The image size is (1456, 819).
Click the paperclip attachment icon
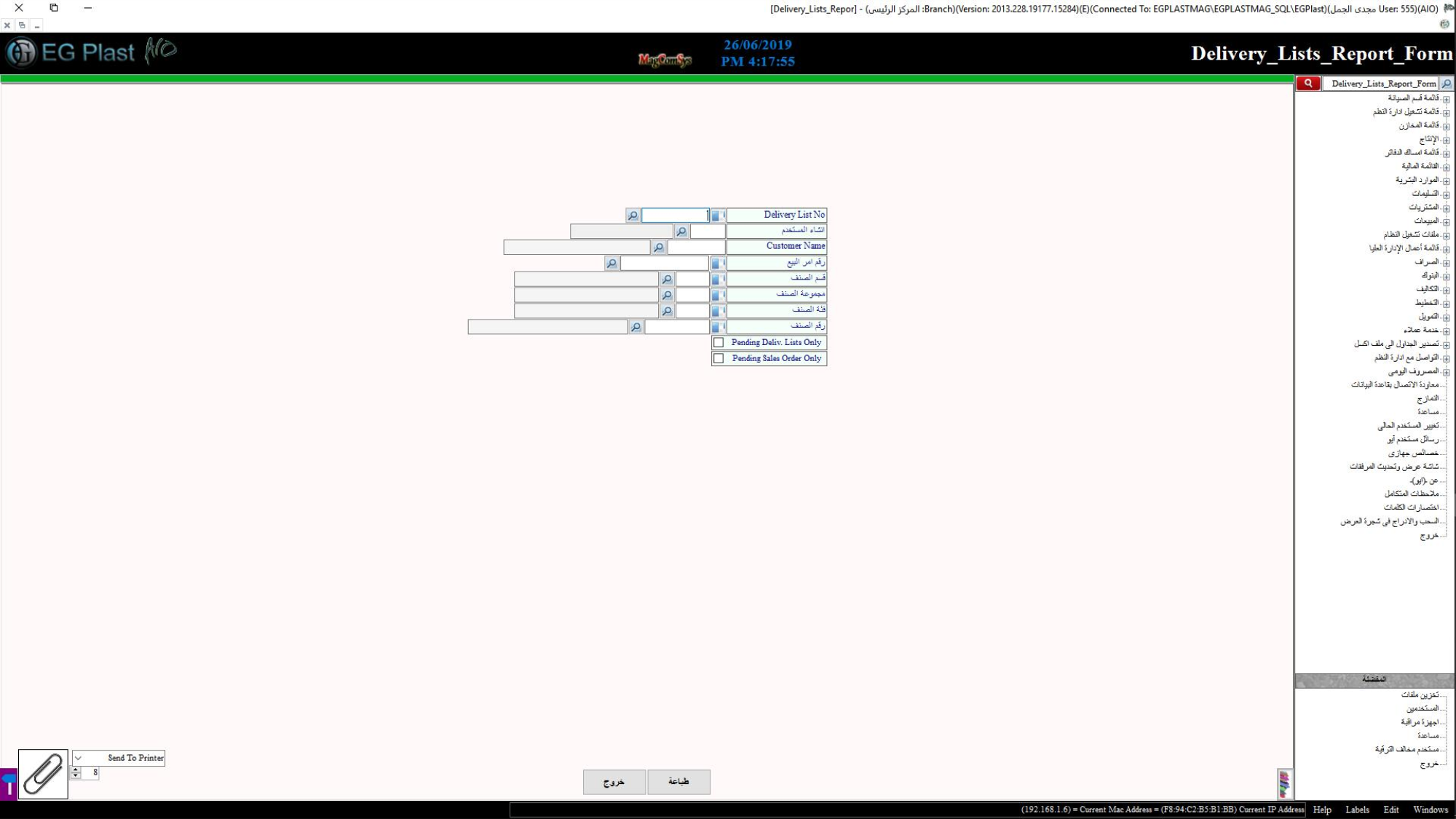(x=43, y=774)
